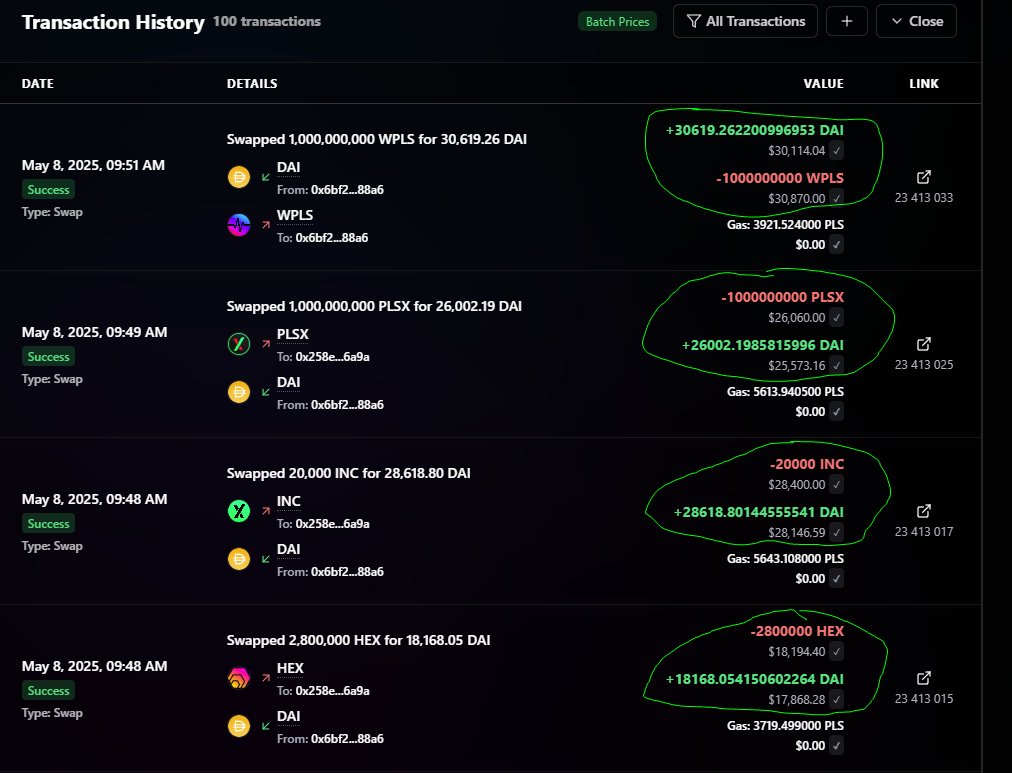The height and width of the screenshot is (773, 1012).
Task: Click the DAI token icon in PLSX swap
Action: (239, 392)
